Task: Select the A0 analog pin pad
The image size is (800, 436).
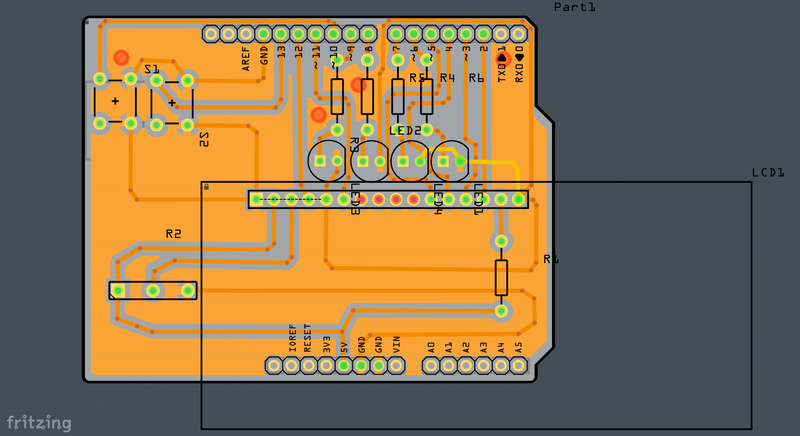Action: pos(431,366)
